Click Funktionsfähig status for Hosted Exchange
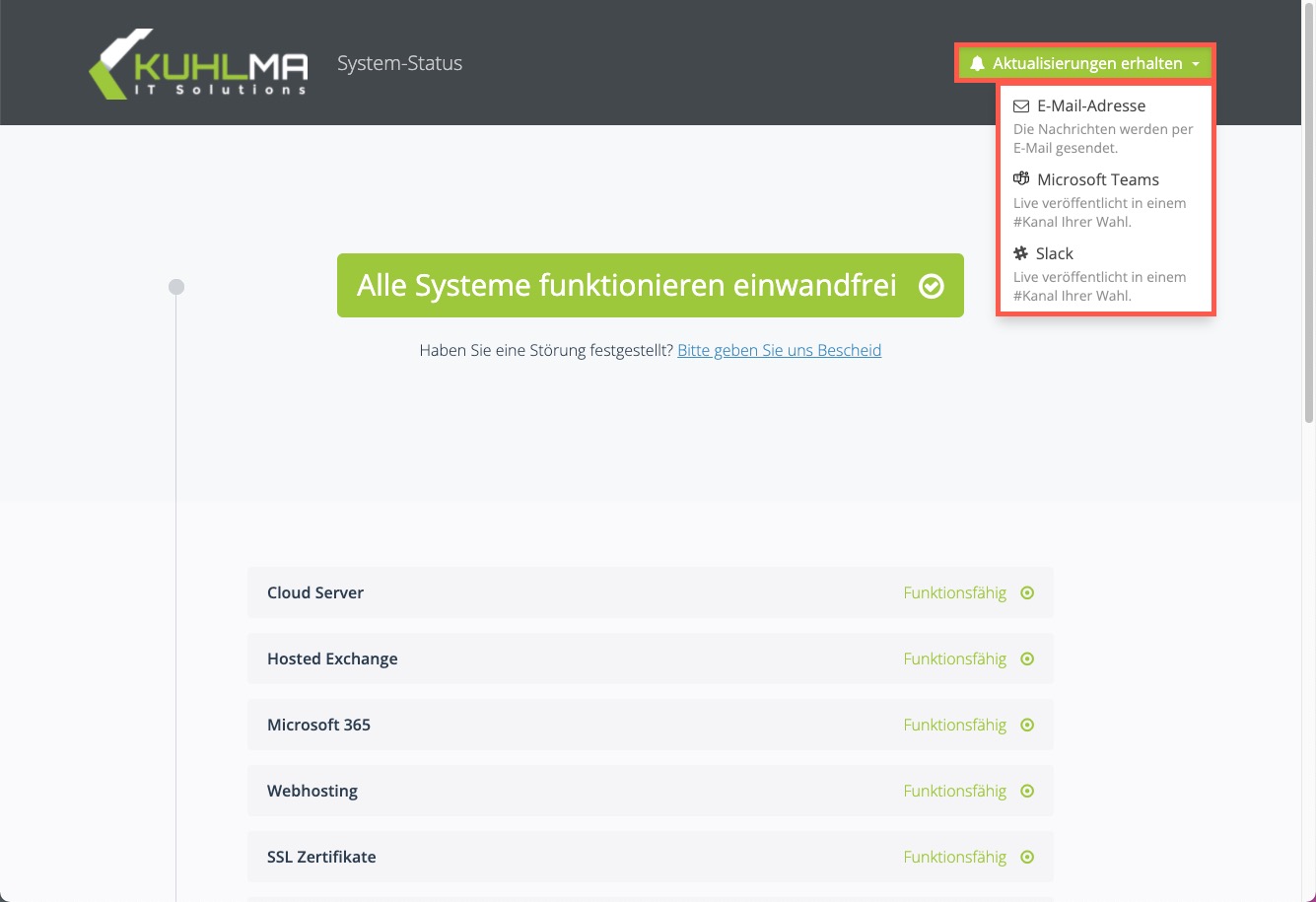 pyautogui.click(x=954, y=659)
